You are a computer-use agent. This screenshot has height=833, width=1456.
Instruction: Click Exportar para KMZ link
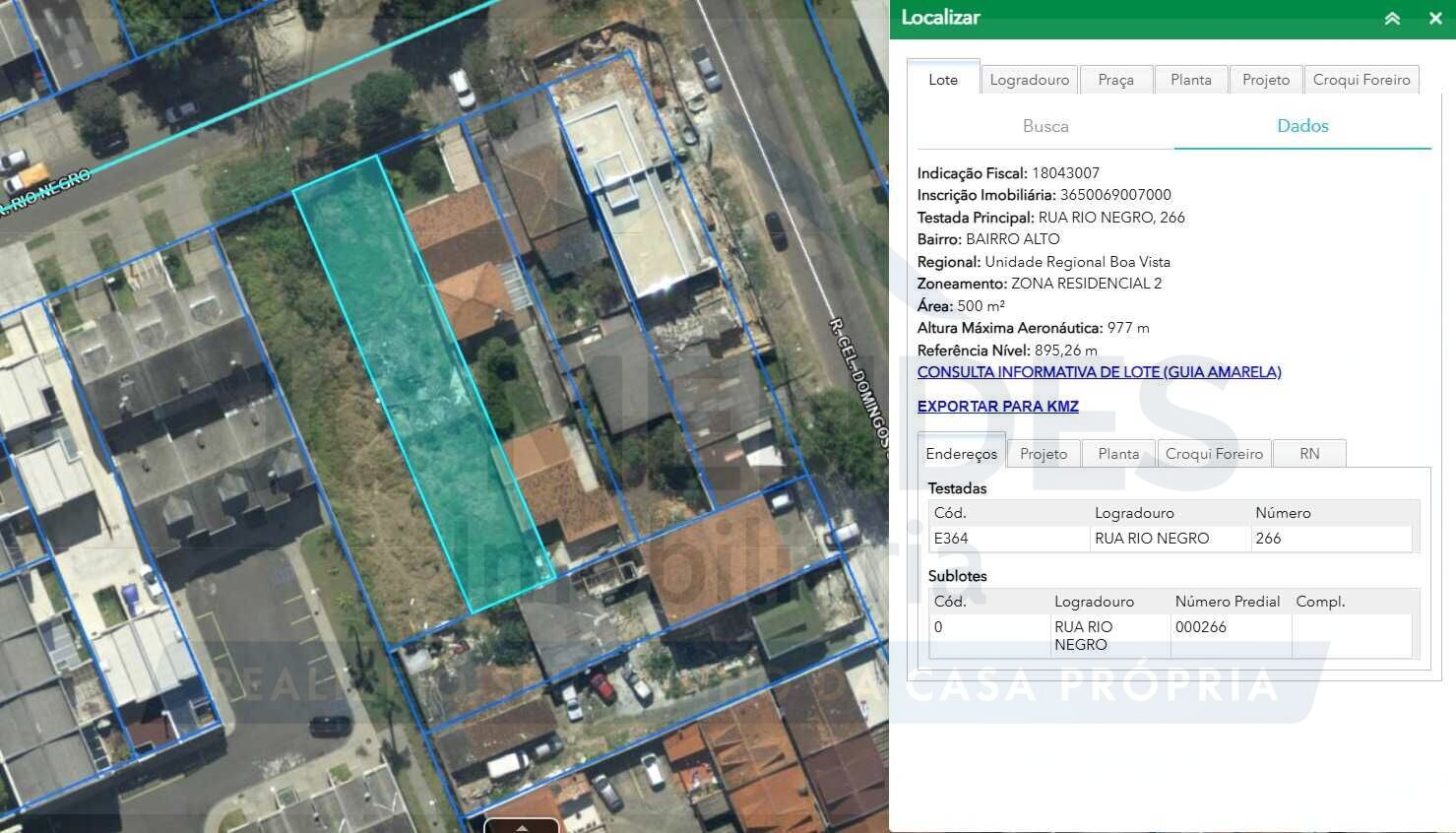(997, 407)
